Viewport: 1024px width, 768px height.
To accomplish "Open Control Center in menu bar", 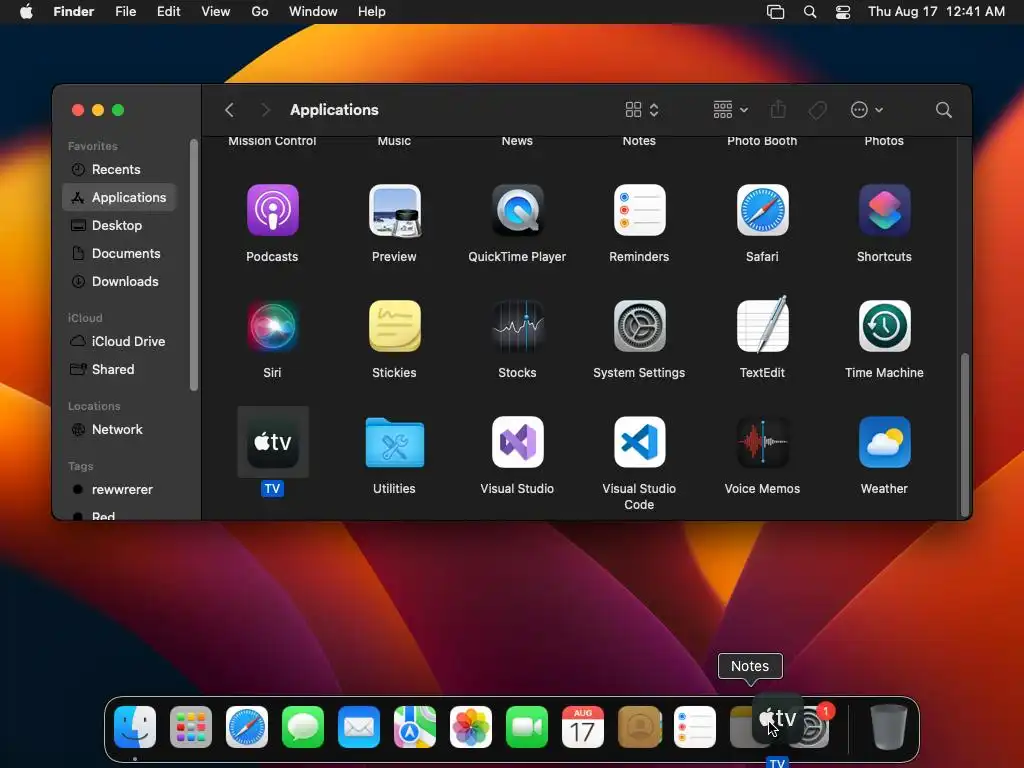I will (x=843, y=12).
